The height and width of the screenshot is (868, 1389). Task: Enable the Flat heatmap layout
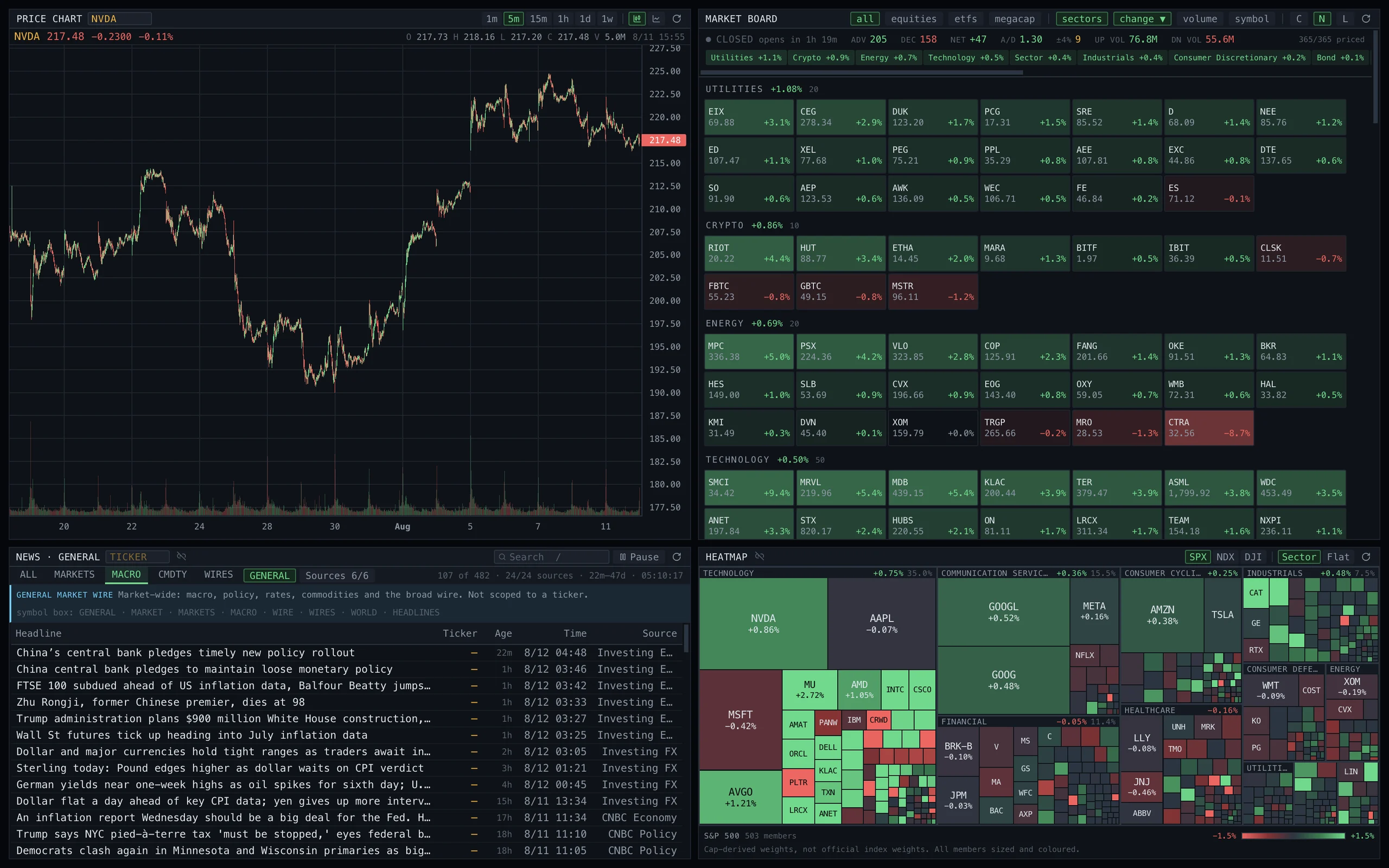tap(1338, 557)
